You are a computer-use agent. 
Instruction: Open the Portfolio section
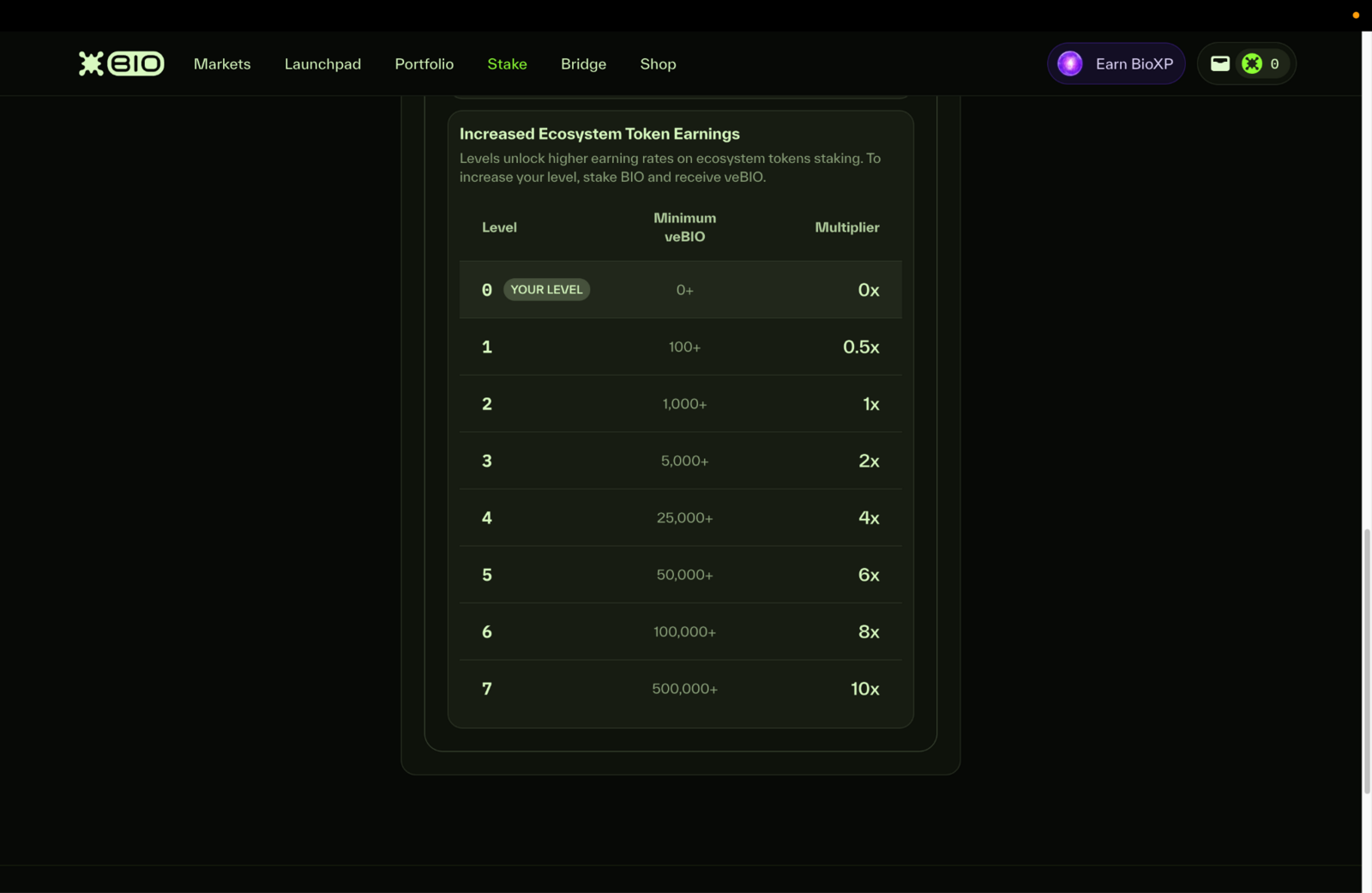click(x=424, y=64)
